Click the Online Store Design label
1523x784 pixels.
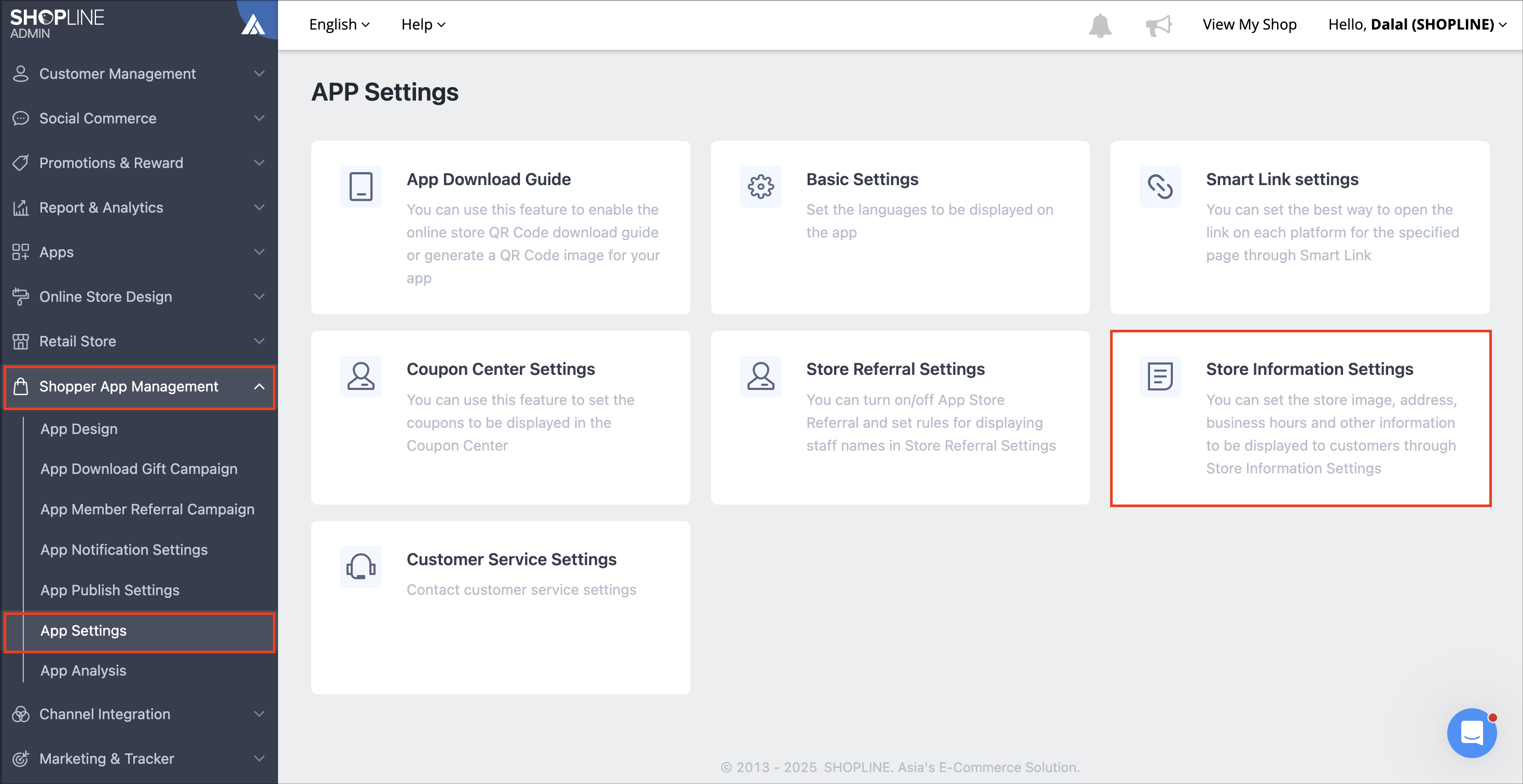[105, 297]
